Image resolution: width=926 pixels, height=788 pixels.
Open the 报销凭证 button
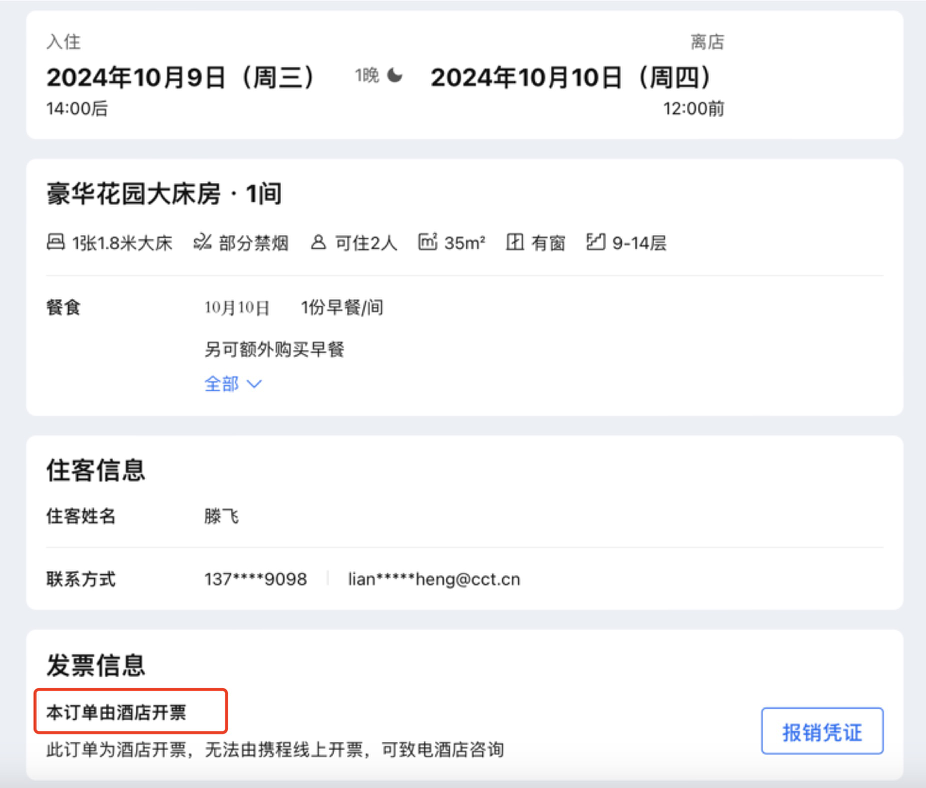(822, 733)
